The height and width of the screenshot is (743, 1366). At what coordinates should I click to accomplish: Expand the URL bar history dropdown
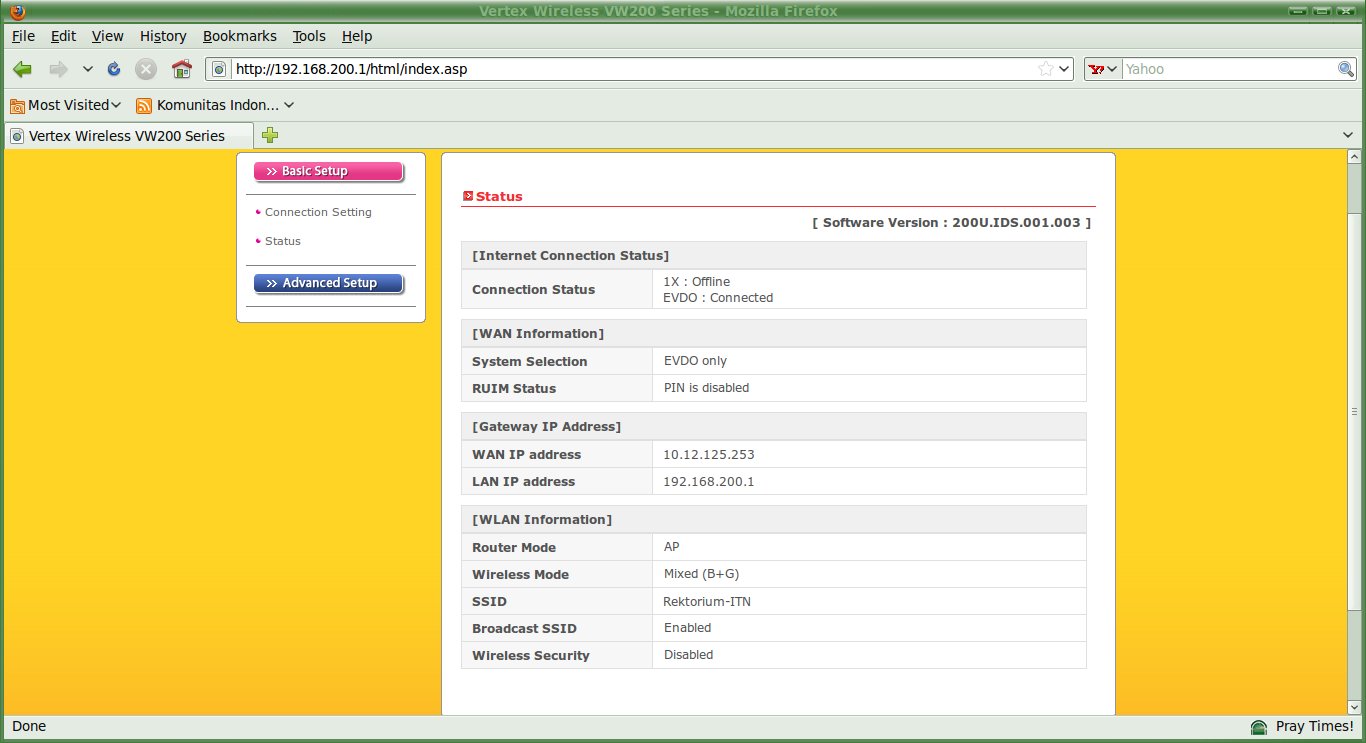tap(1064, 69)
